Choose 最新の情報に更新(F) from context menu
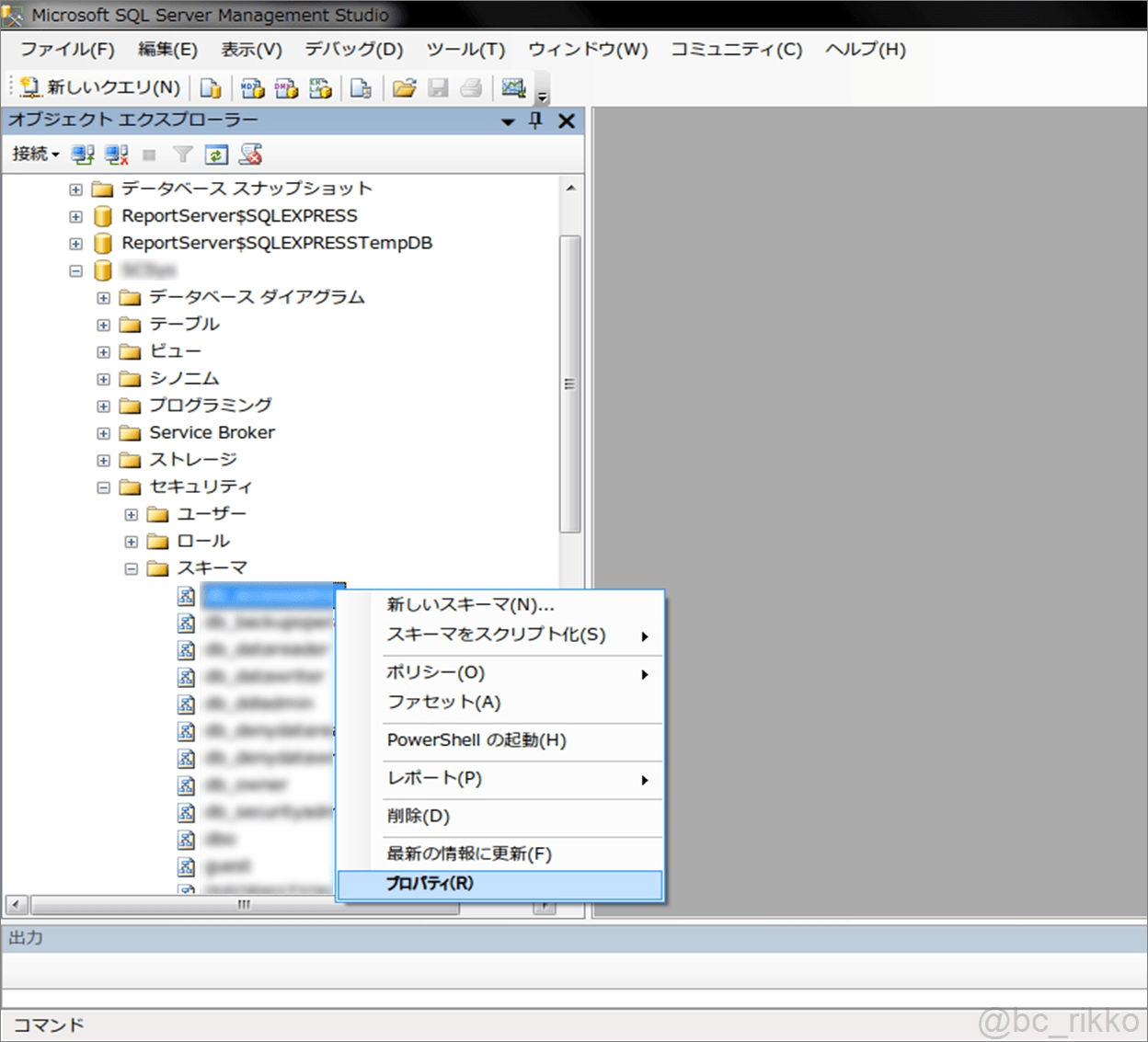This screenshot has width=1148, height=1042. tap(499, 854)
